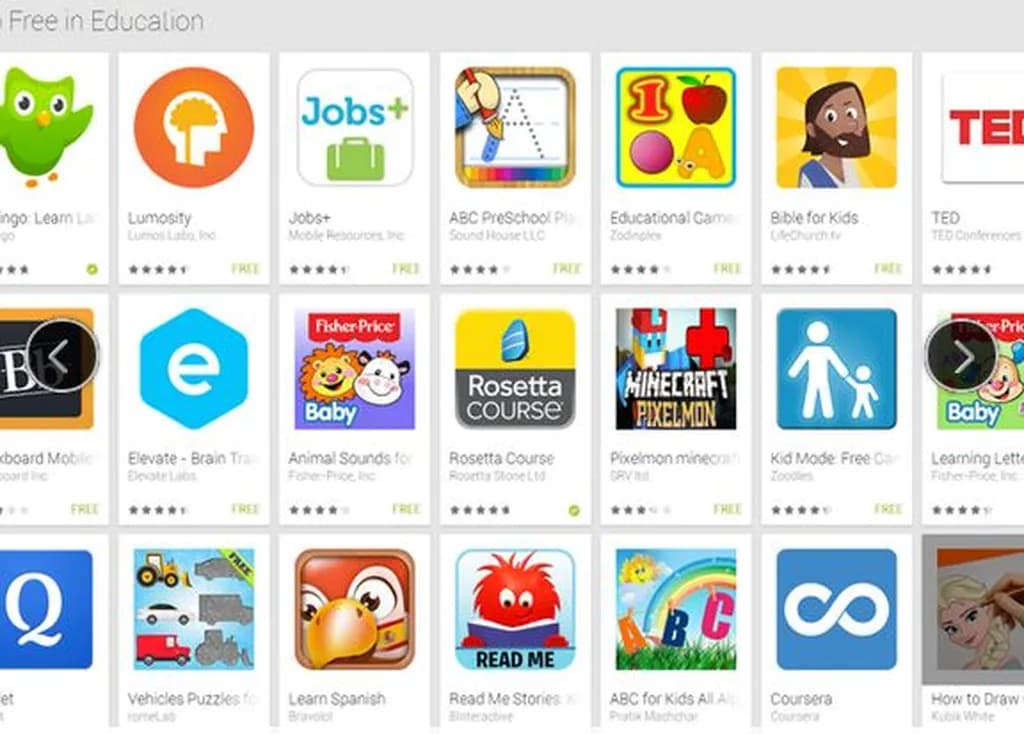Click the Kid Mode app icon
Screen dimensions: 1024x734
point(837,369)
